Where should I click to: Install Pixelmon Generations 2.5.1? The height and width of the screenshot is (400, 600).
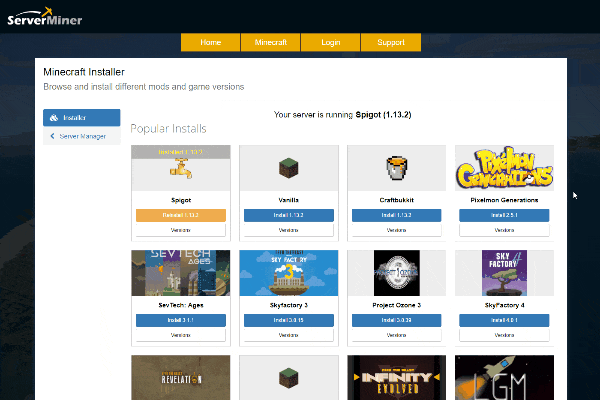click(x=504, y=215)
